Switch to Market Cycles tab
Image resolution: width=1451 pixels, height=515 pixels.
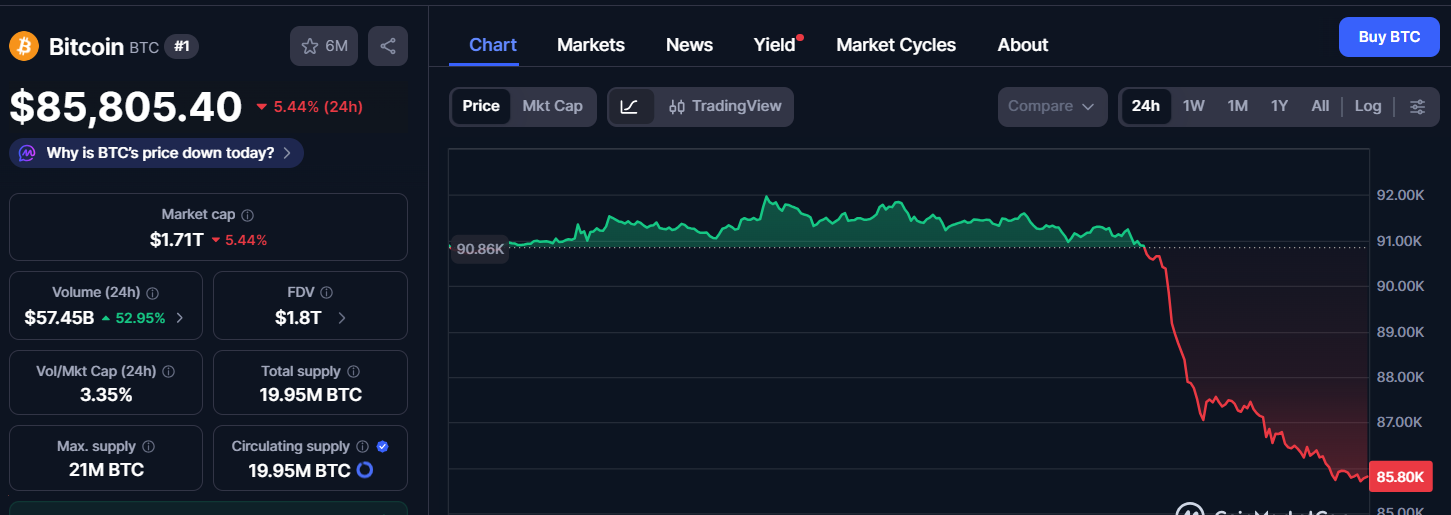[896, 45]
